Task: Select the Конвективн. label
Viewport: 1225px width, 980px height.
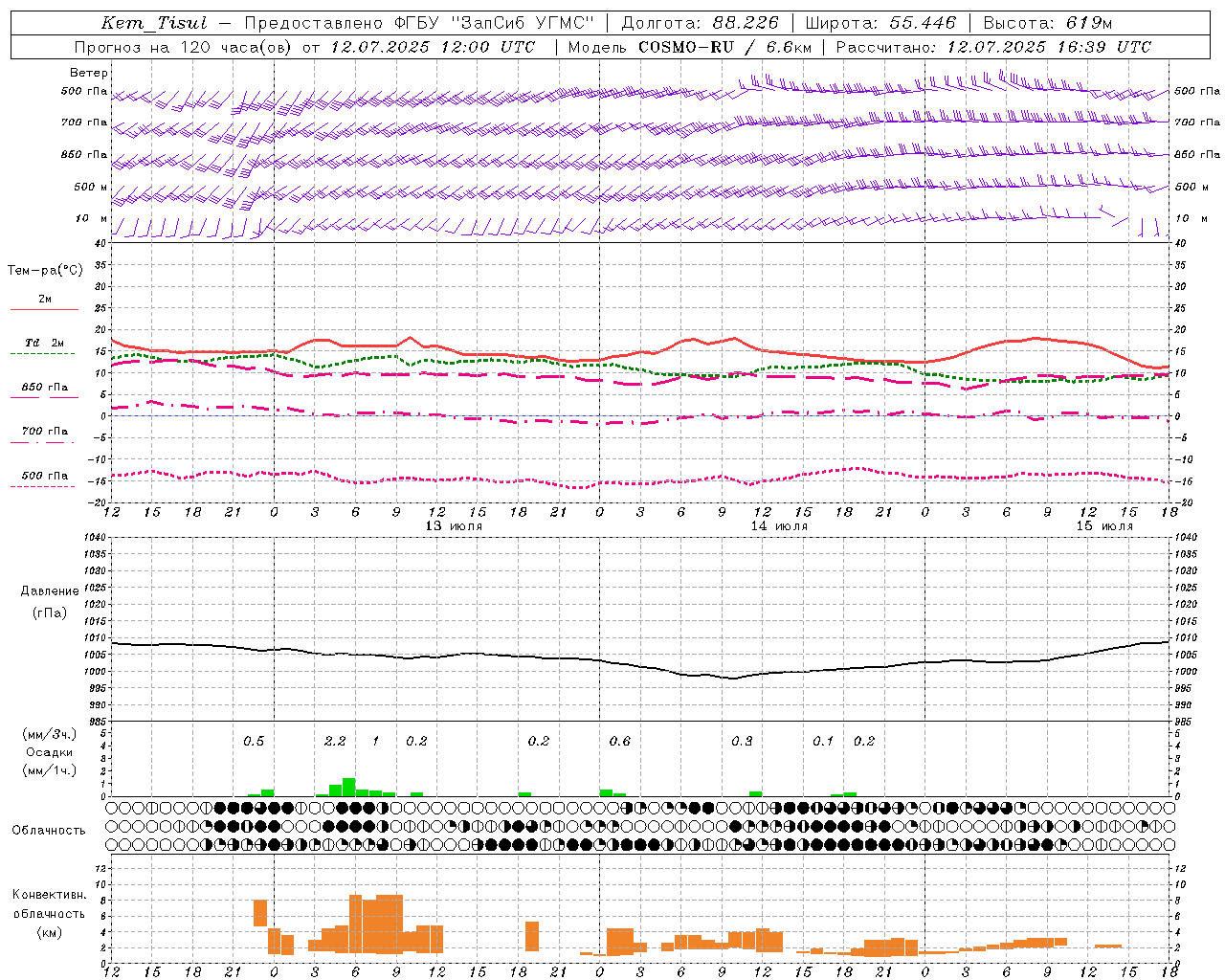Action: 49,895
